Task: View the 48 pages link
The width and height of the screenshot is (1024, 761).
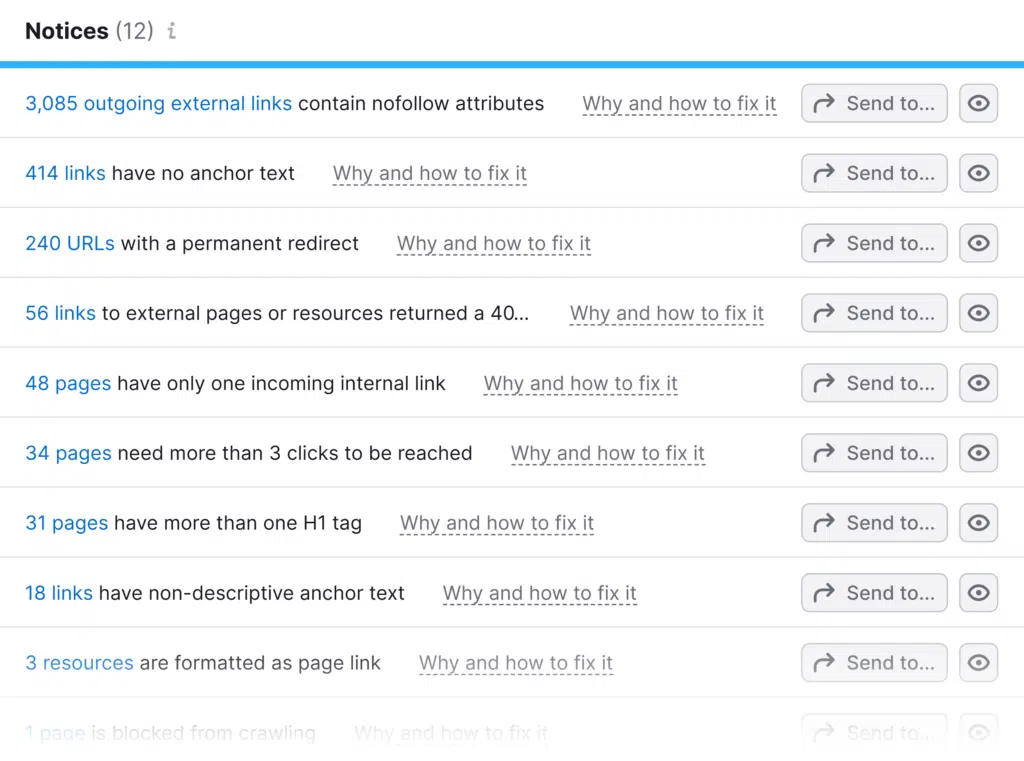Action: pos(68,383)
